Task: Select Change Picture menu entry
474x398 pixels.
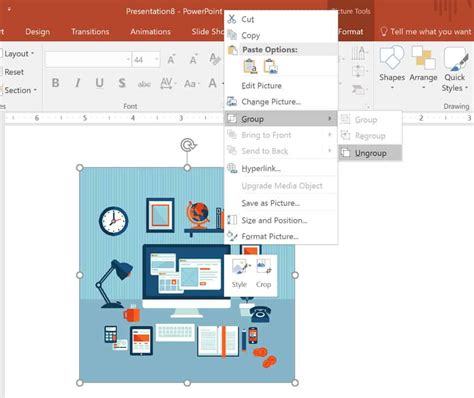Action: tap(281, 101)
